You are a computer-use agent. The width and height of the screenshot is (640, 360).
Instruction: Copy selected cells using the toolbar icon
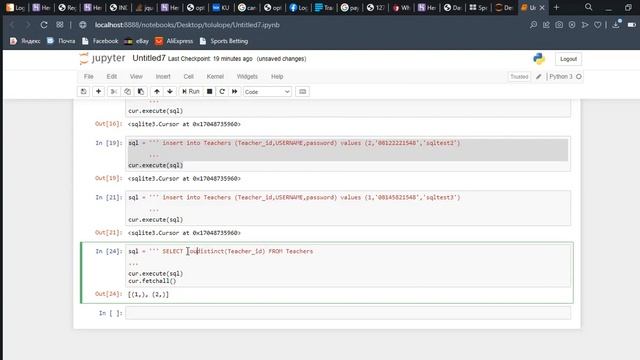click(x=127, y=91)
